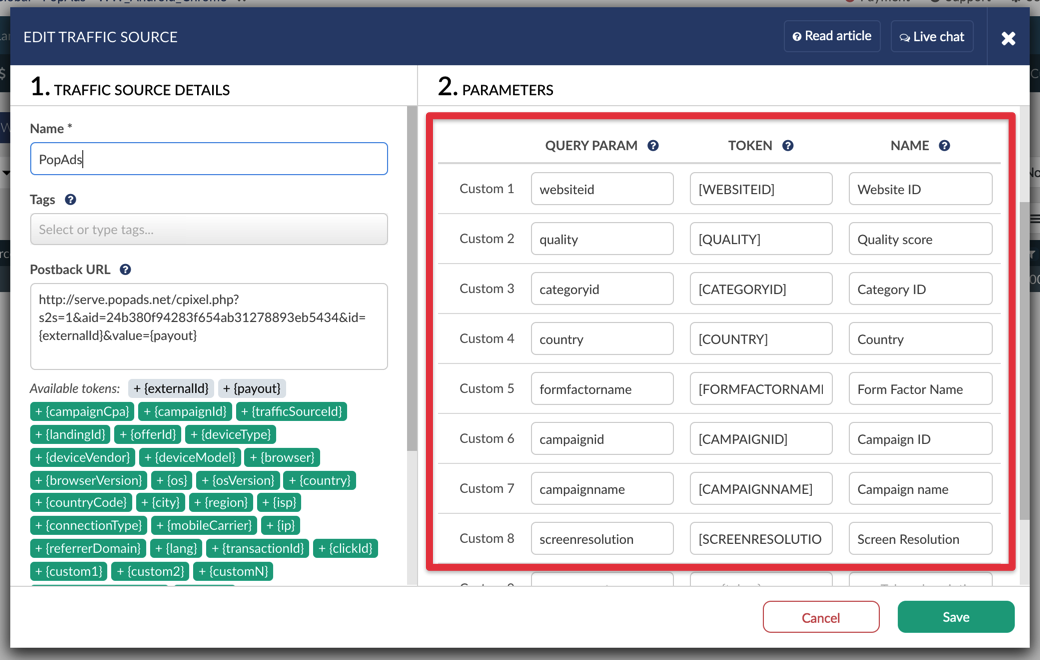Viewport: 1040px width, 660px height.
Task: Insert the {browserVersion} token
Action: pos(89,480)
